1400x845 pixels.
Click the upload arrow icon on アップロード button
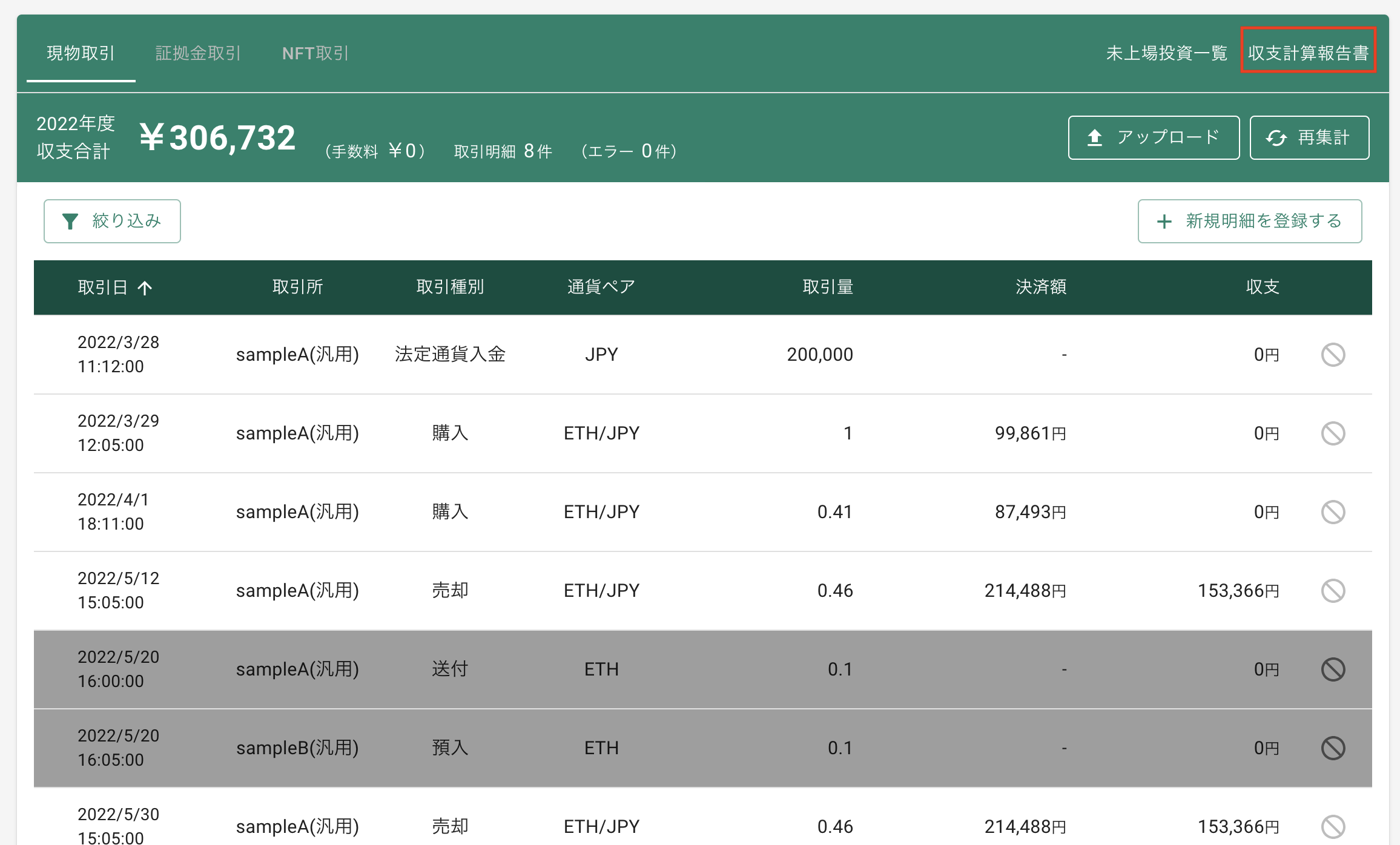[1096, 137]
